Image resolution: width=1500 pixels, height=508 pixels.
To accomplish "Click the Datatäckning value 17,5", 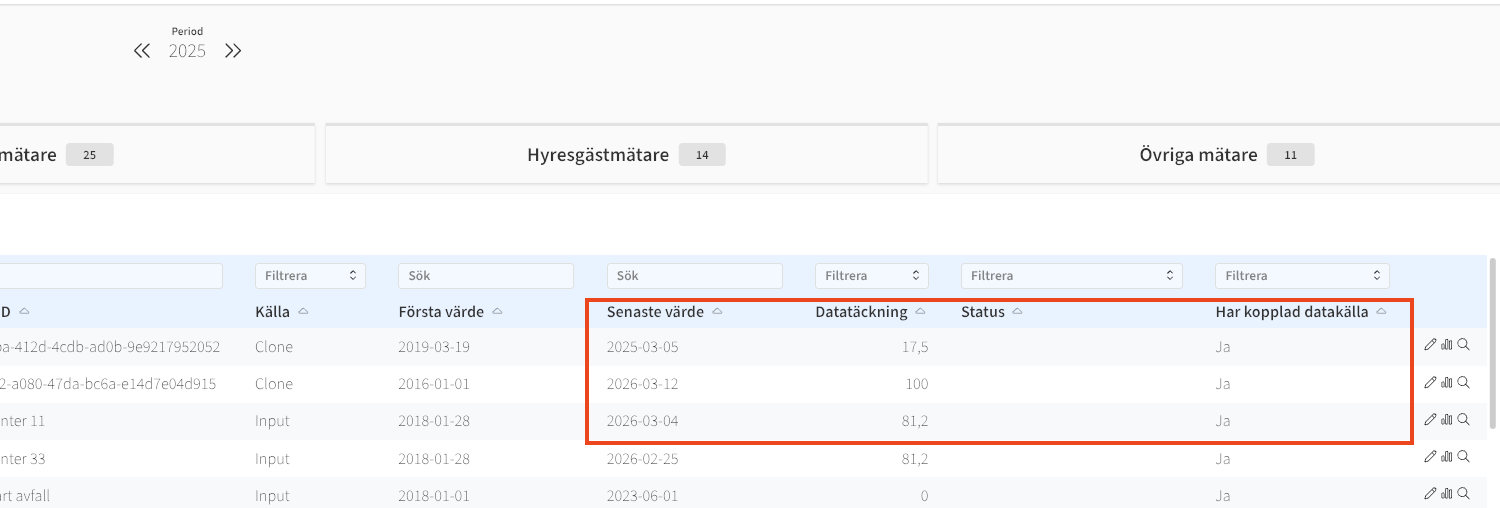I will (x=914, y=346).
